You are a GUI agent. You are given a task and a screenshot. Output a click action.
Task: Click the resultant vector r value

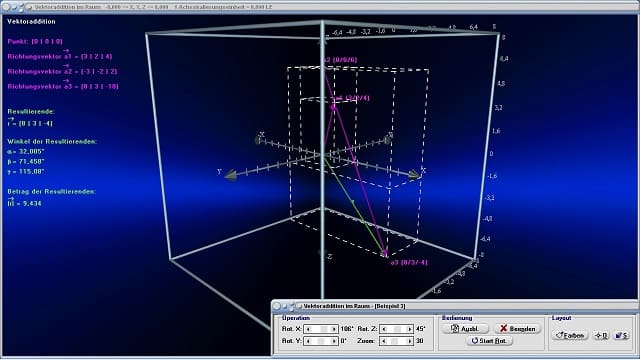tap(30, 122)
